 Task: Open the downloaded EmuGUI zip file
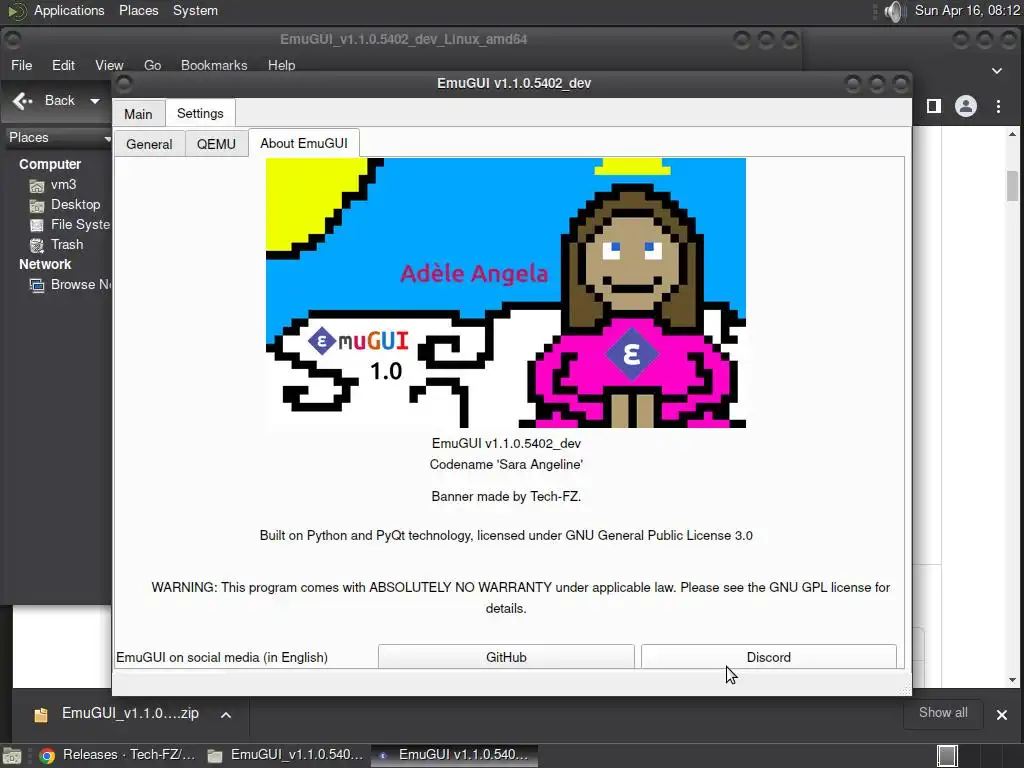[131, 713]
